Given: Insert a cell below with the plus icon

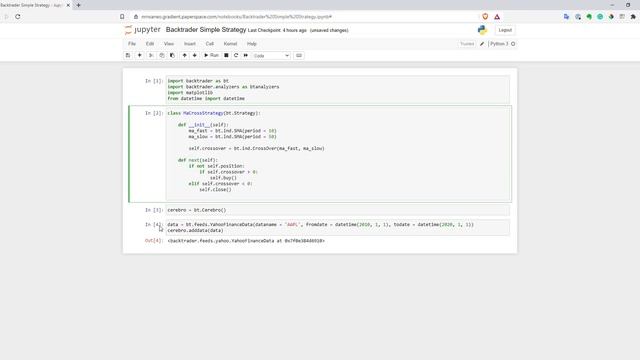Looking at the screenshot, I should [x=140, y=56].
